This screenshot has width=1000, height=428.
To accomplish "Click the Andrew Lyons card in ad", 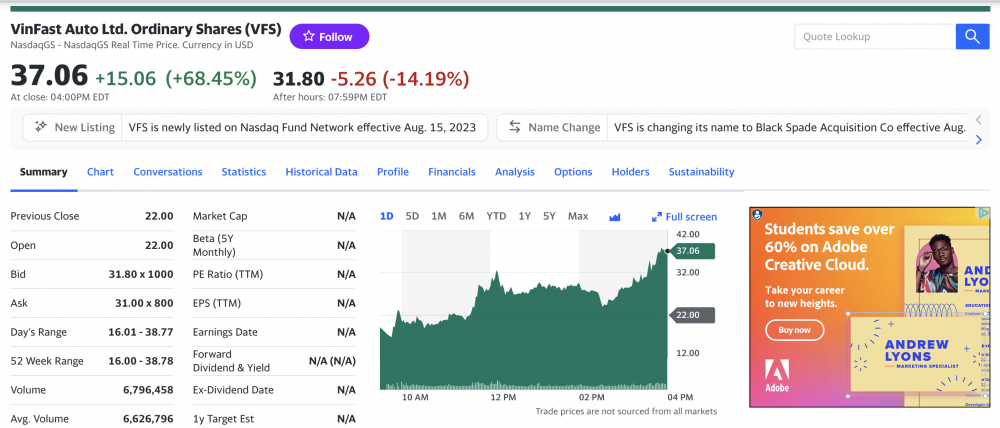I will coord(916,355).
